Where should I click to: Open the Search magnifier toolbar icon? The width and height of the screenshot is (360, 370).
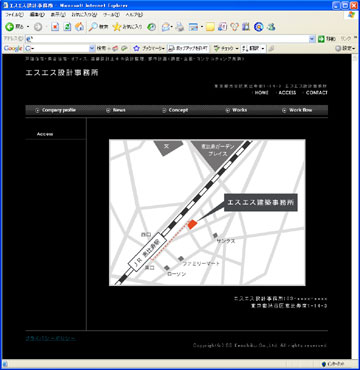pos(93,27)
